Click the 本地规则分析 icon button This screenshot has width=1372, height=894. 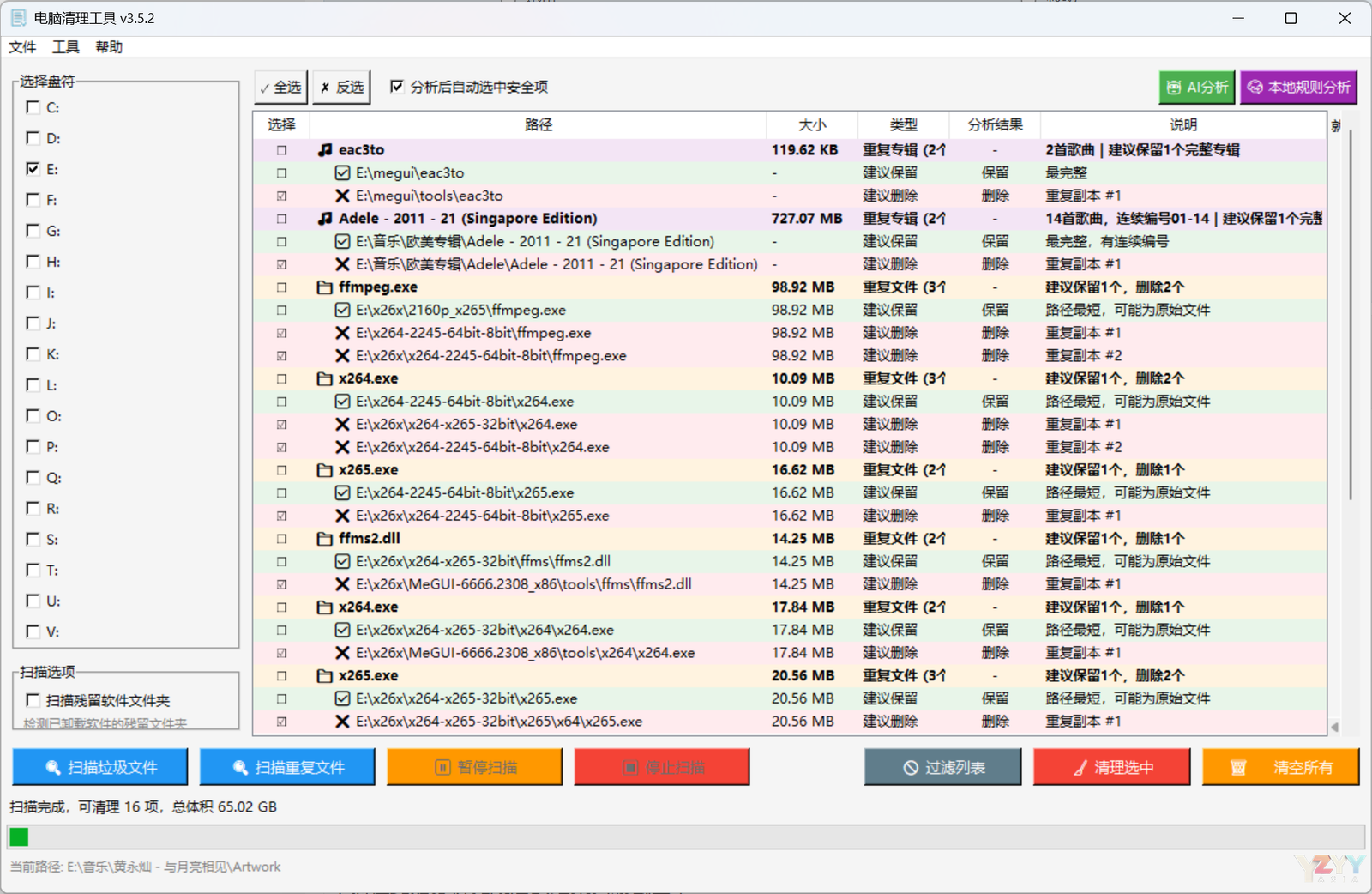[1255, 88]
